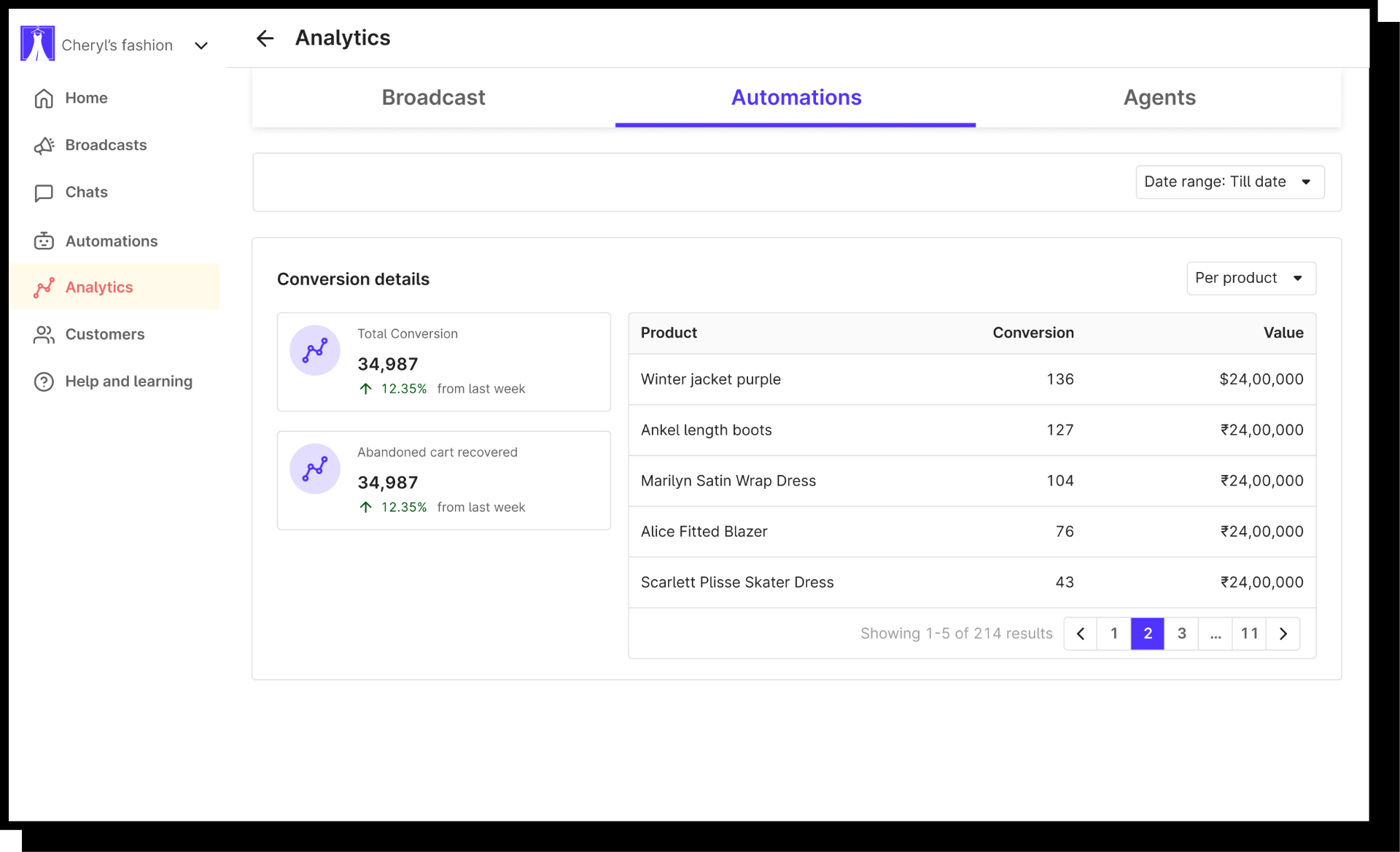
Task: Click the Chats speech bubble icon
Action: (44, 193)
